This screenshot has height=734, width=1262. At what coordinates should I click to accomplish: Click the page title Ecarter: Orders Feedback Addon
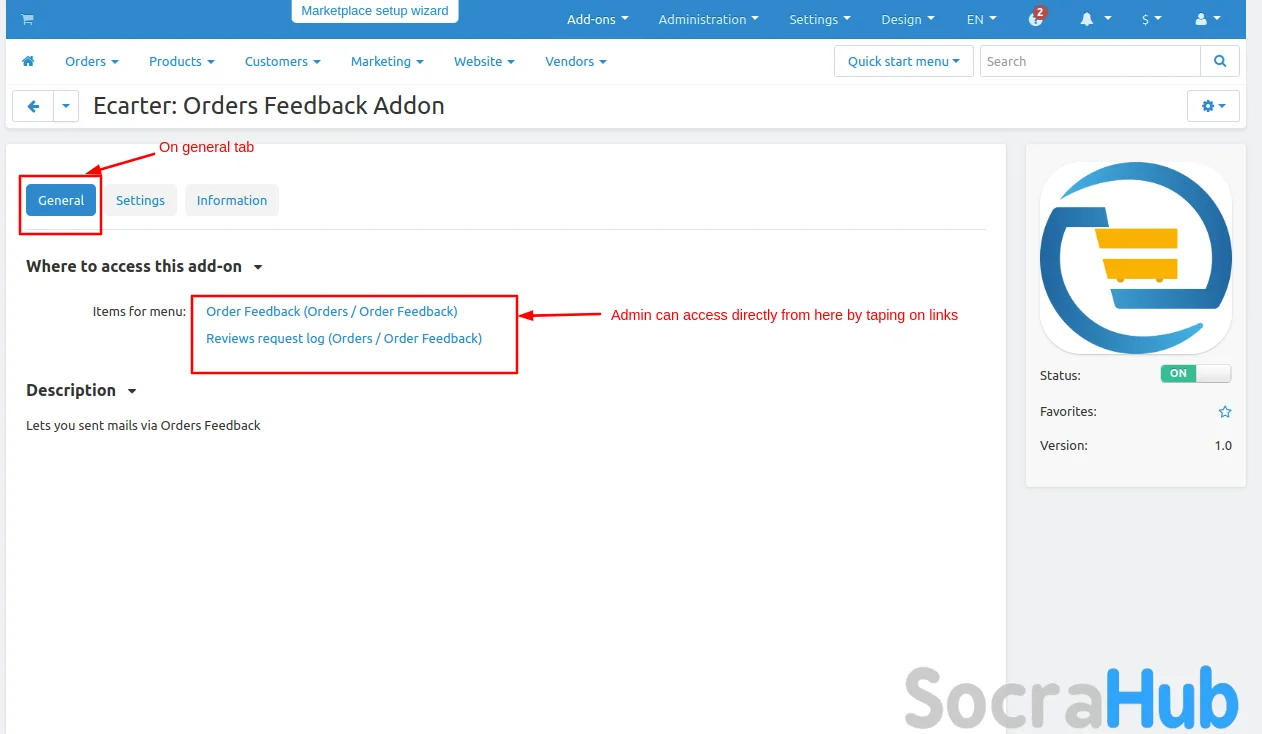pos(269,106)
